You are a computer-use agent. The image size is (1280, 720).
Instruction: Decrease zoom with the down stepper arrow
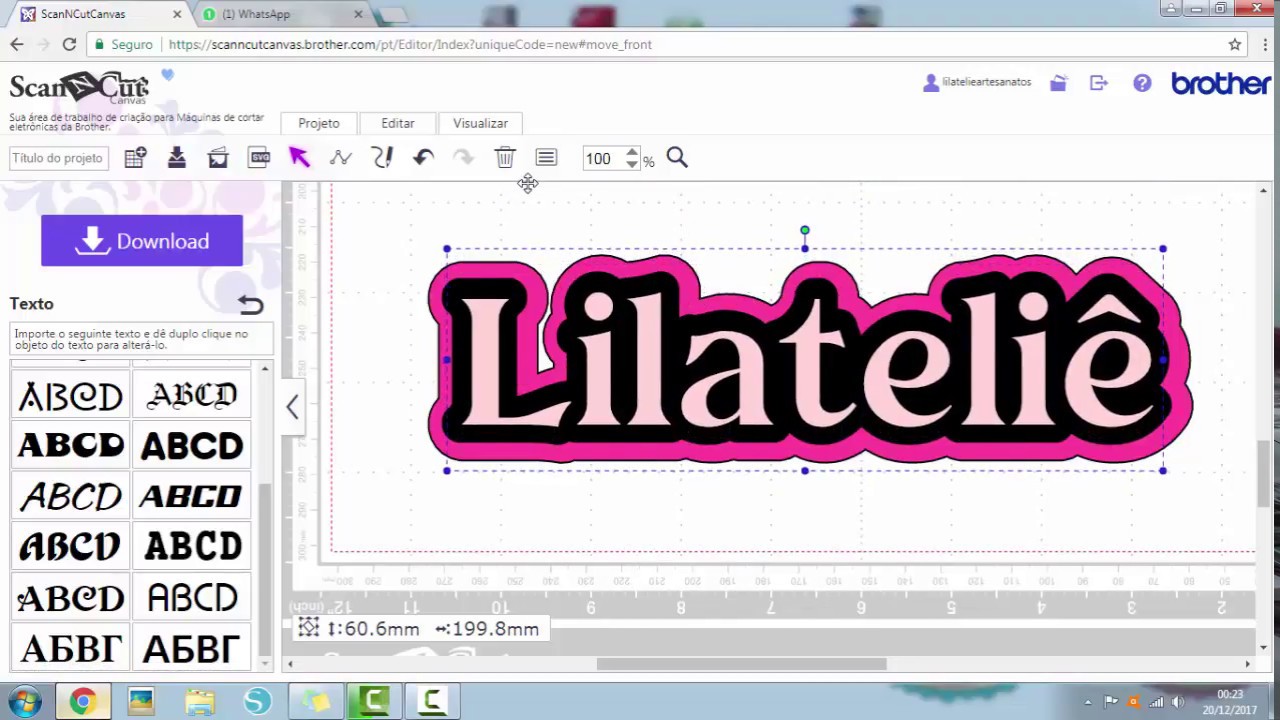(632, 164)
